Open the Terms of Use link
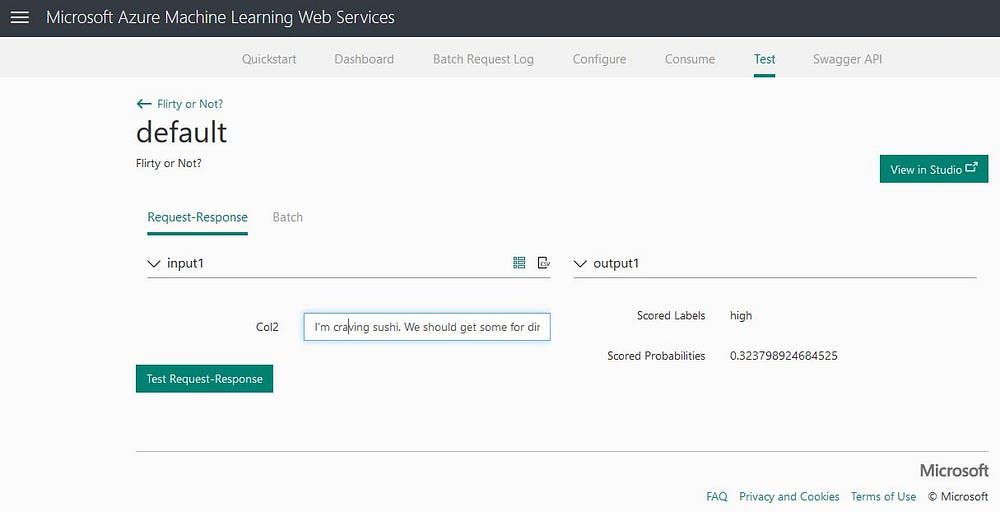Image resolution: width=1000 pixels, height=512 pixels. click(883, 497)
